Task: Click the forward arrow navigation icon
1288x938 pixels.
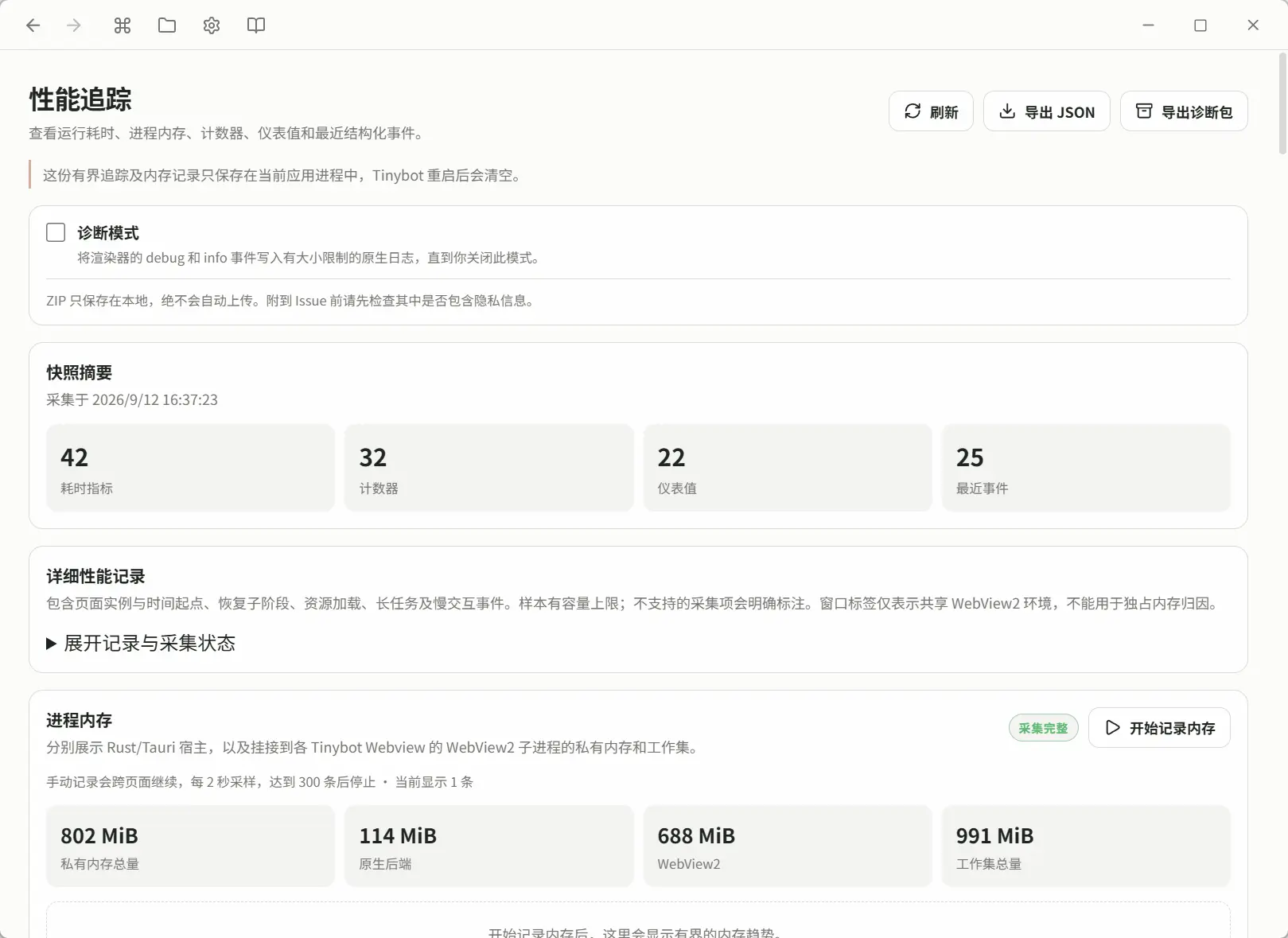Action: tap(74, 25)
